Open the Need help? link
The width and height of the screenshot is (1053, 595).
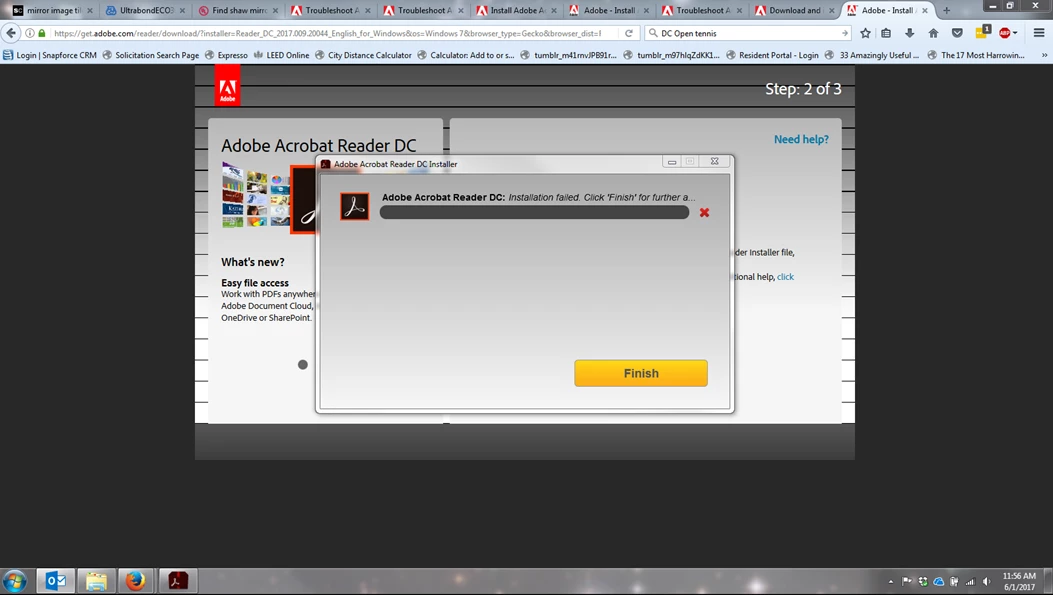point(801,140)
